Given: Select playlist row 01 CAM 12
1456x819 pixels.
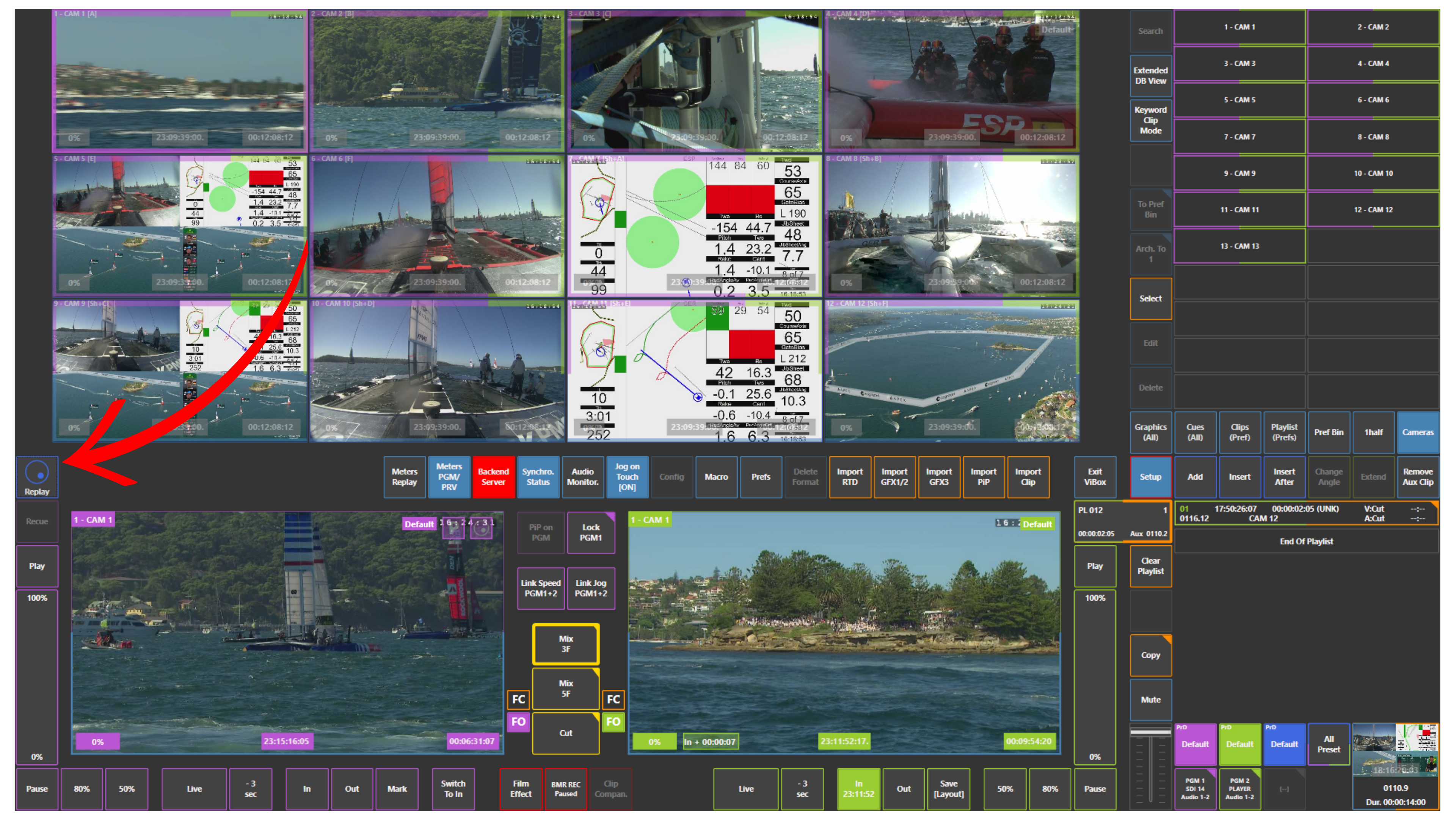Looking at the screenshot, I should (x=1306, y=513).
